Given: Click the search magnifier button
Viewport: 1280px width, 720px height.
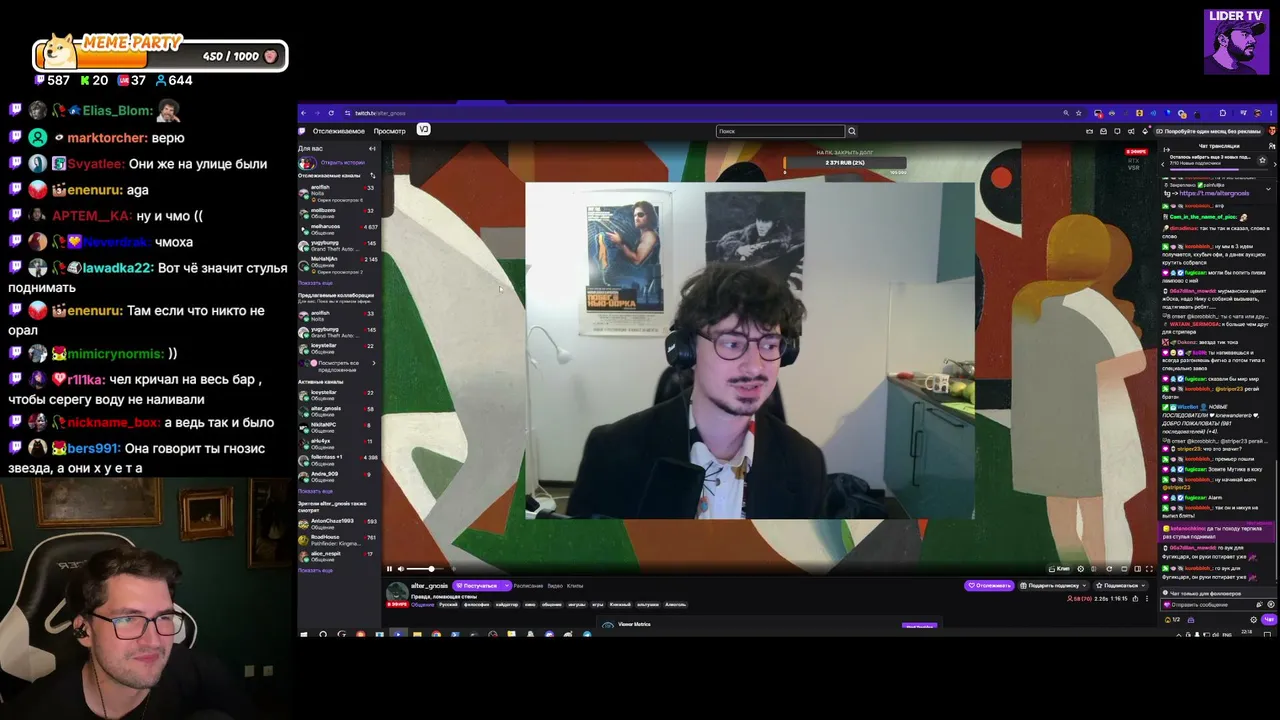Looking at the screenshot, I should pyautogui.click(x=852, y=131).
